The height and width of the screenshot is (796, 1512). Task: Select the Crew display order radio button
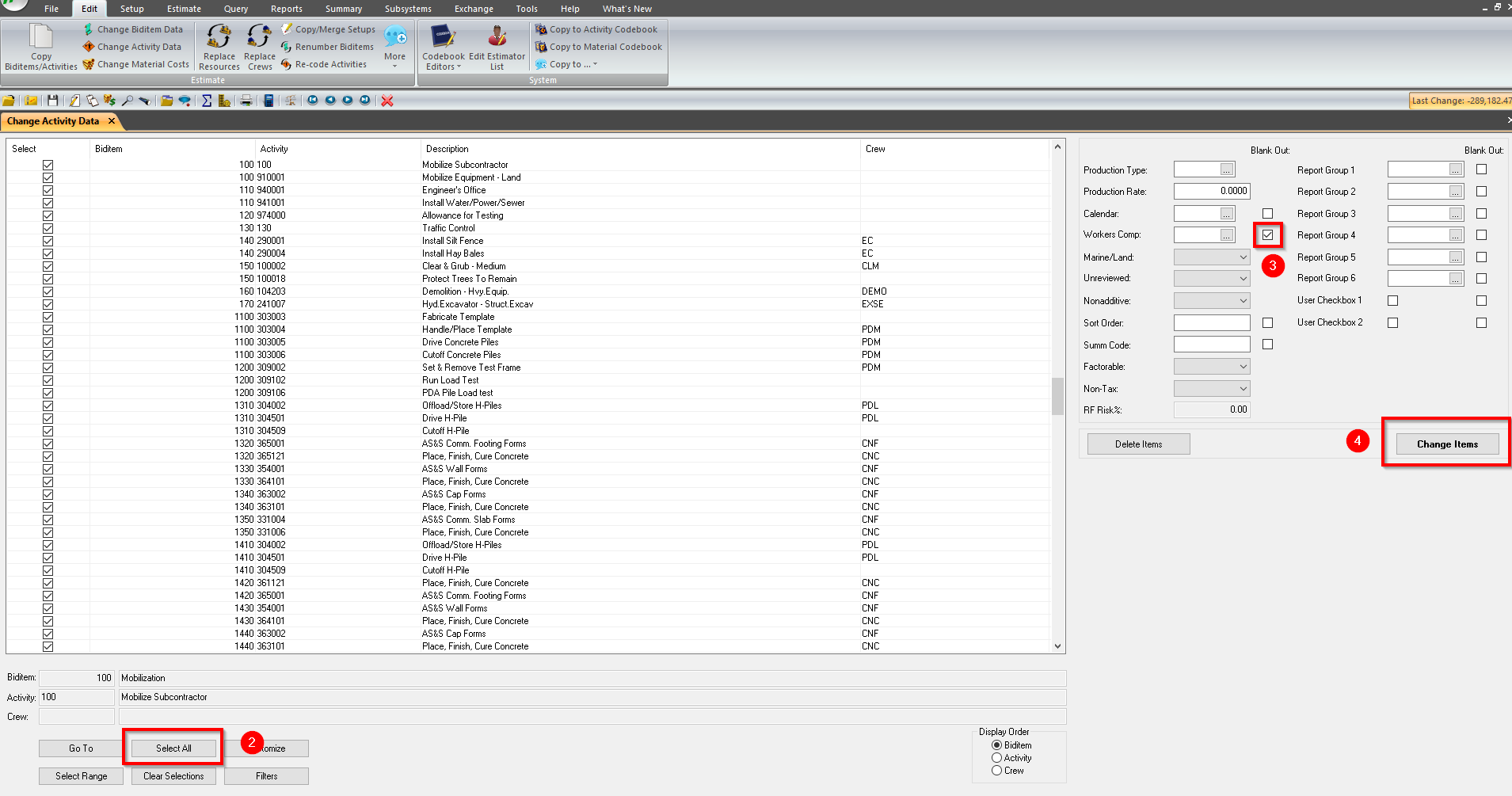(996, 770)
